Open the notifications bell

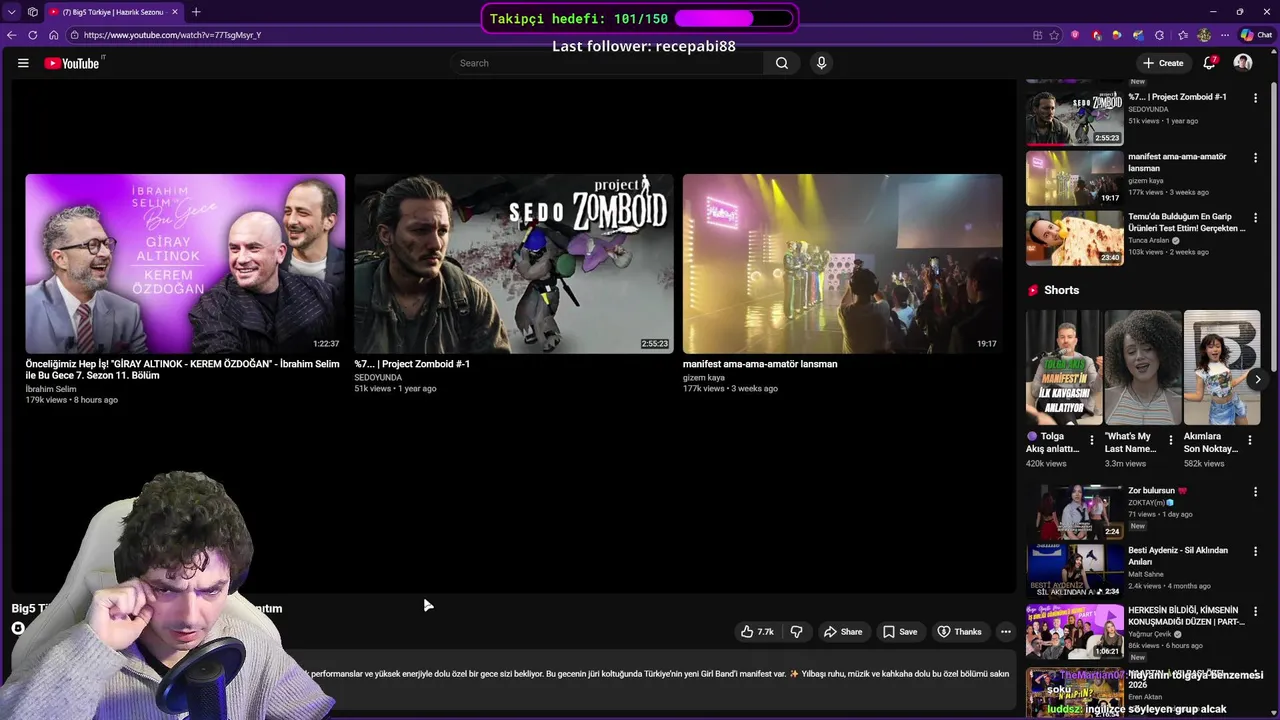pyautogui.click(x=1209, y=63)
